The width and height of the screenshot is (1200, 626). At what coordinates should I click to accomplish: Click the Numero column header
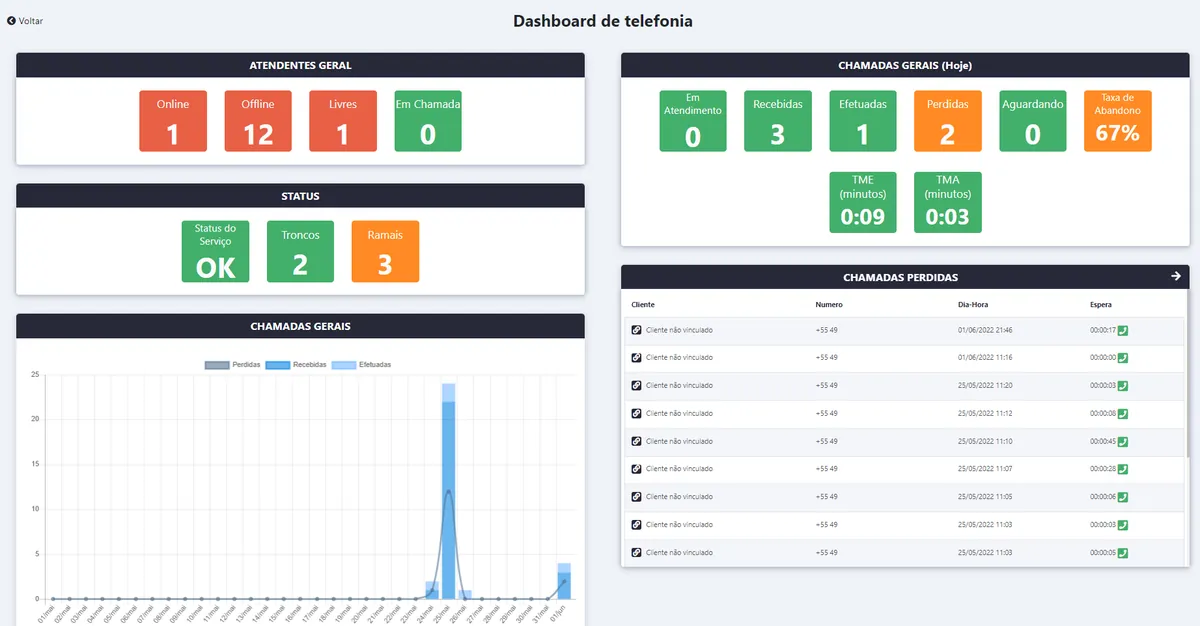click(x=829, y=304)
